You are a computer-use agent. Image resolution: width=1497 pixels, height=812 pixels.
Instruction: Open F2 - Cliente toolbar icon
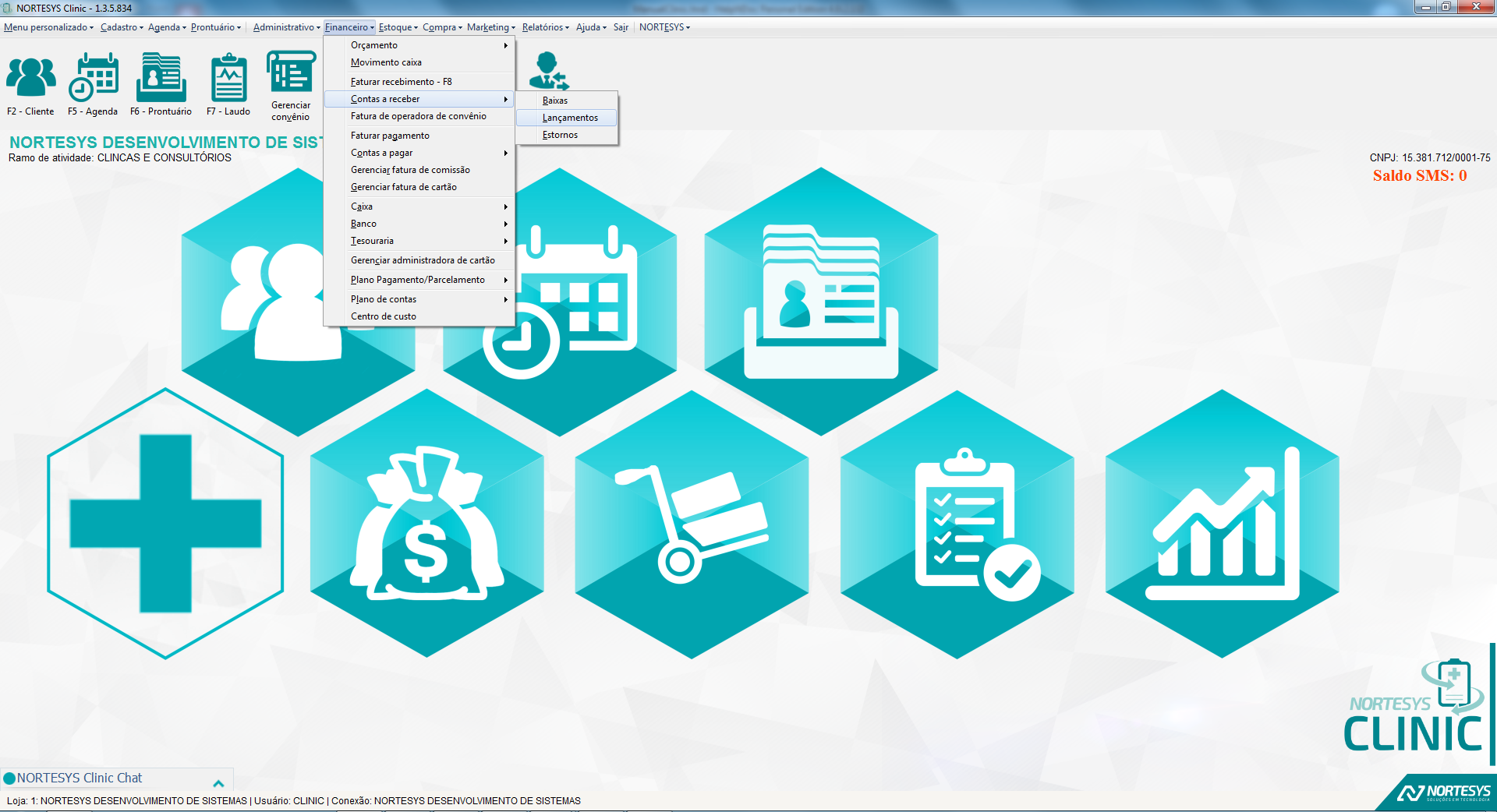tap(30, 85)
